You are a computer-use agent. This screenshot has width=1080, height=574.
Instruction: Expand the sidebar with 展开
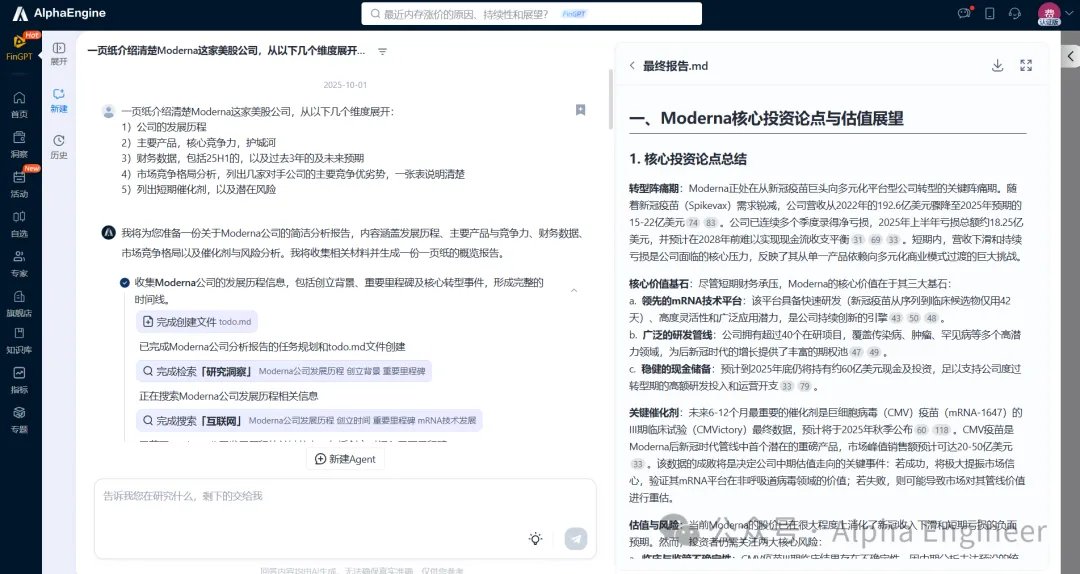click(59, 53)
